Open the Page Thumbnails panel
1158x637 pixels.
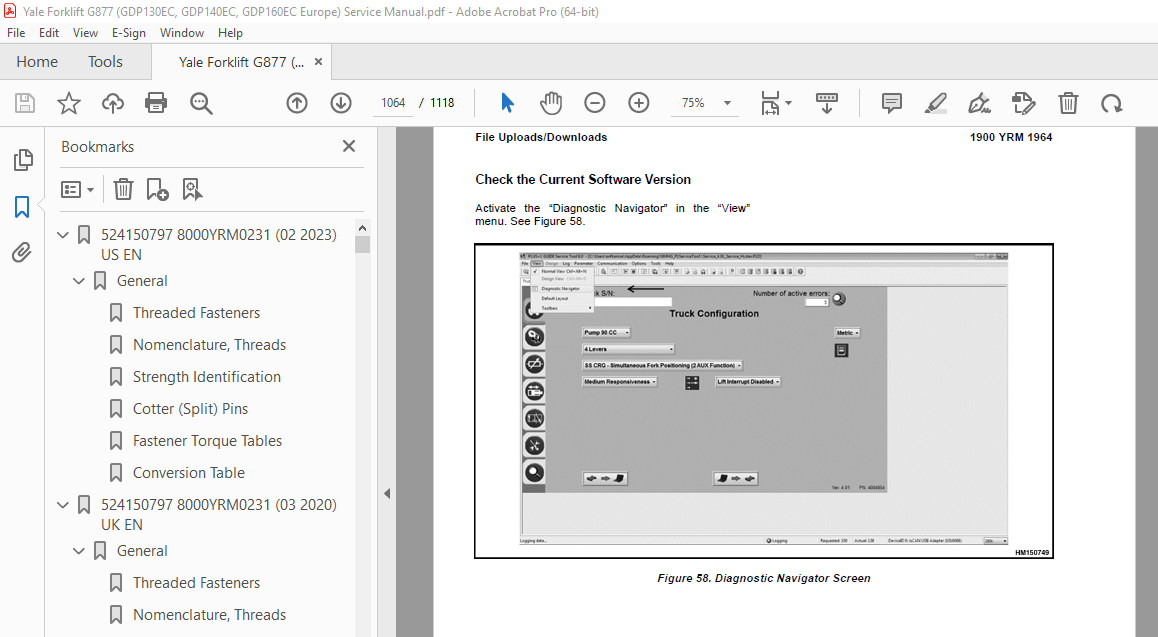click(x=23, y=159)
